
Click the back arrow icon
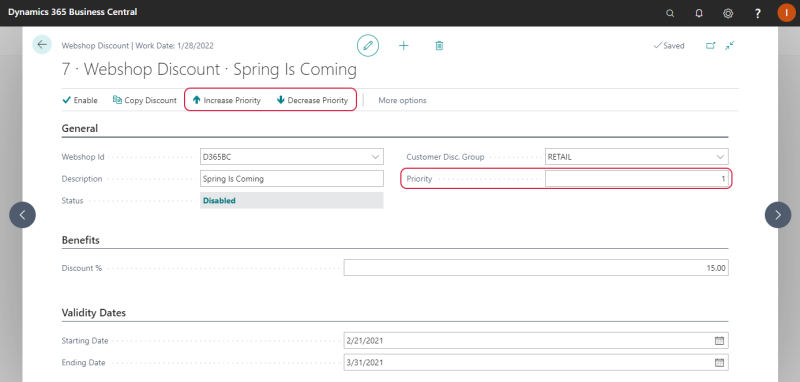click(x=42, y=45)
